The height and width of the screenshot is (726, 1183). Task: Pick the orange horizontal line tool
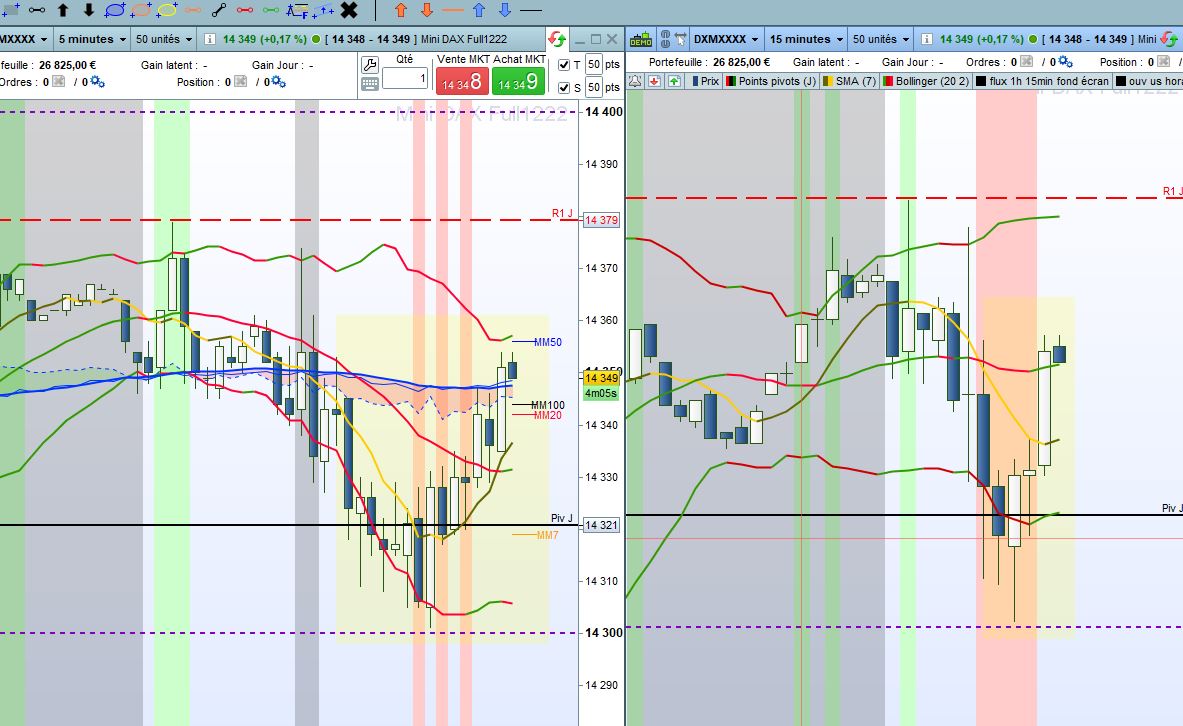(453, 11)
